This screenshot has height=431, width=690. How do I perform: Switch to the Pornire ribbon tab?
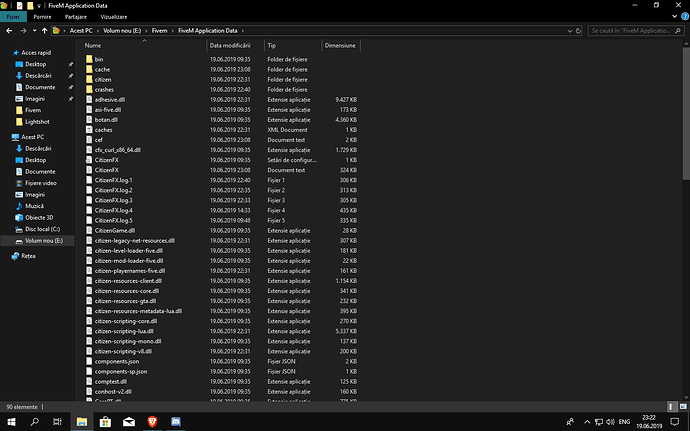click(42, 17)
